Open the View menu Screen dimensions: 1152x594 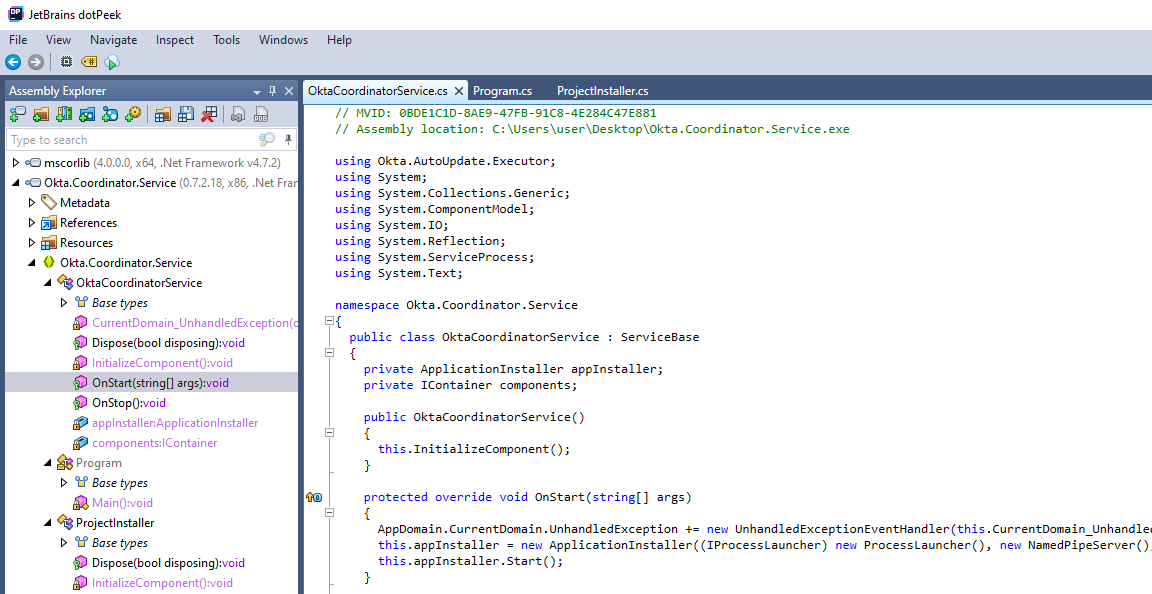tap(58, 40)
